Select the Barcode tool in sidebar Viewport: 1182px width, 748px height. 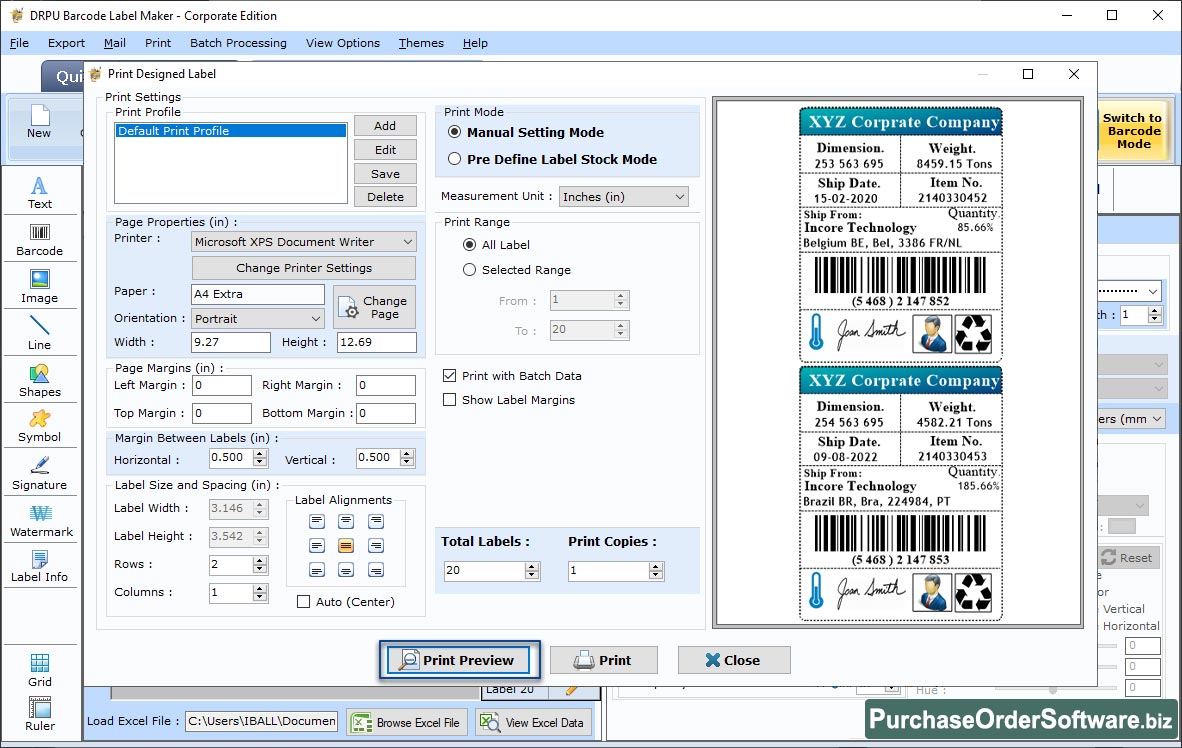(x=40, y=240)
